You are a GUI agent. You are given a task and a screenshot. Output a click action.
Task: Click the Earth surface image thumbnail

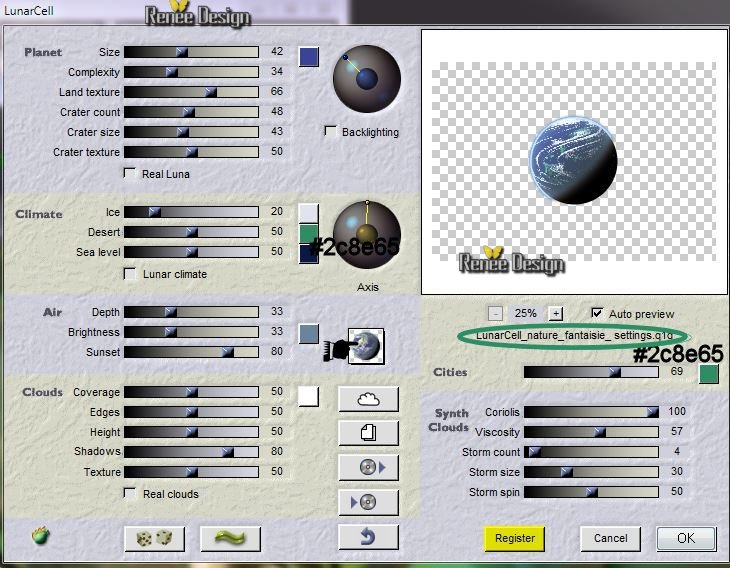click(x=366, y=346)
